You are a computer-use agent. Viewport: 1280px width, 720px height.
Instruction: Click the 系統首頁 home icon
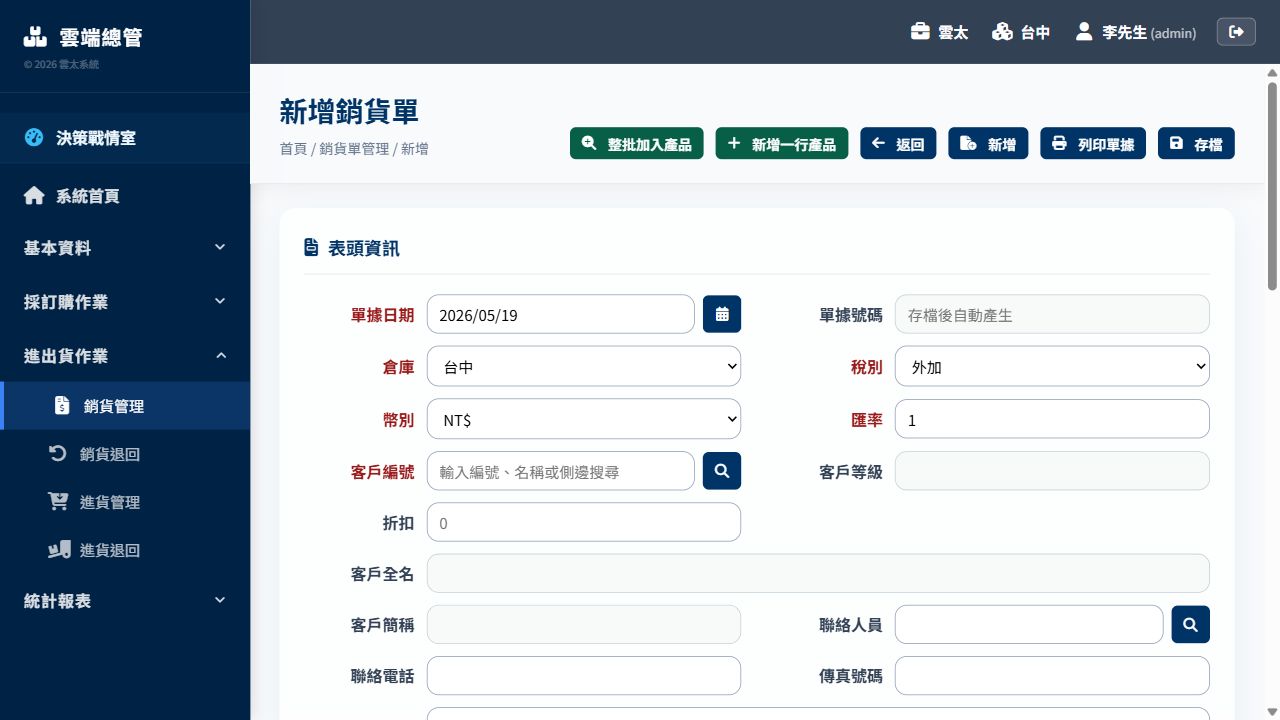point(34,196)
